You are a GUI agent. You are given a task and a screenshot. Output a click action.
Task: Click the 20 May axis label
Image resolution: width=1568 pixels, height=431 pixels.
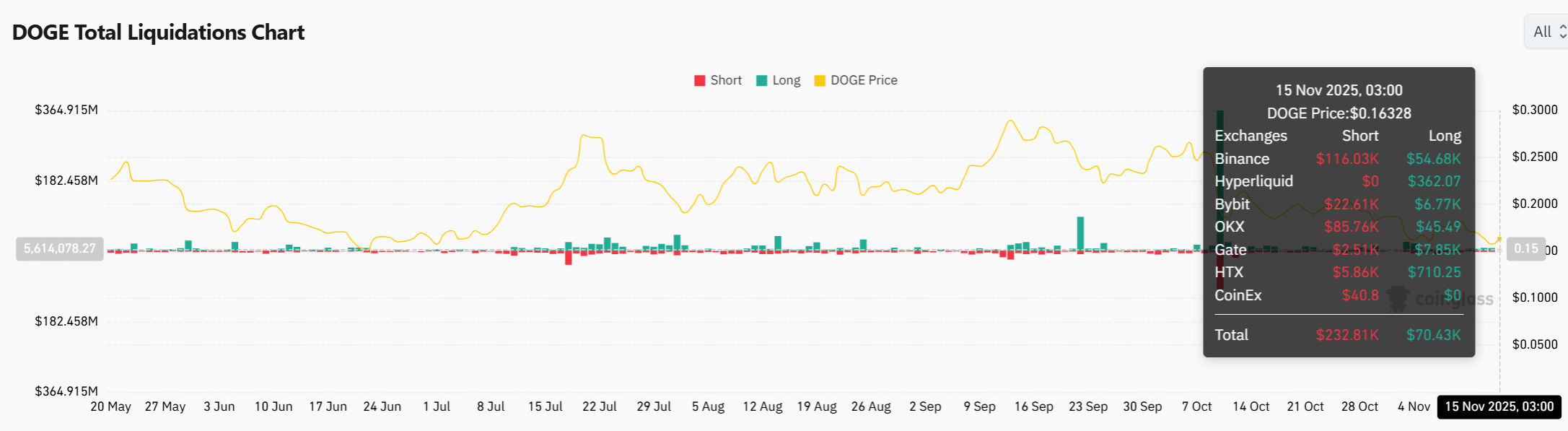click(x=111, y=406)
